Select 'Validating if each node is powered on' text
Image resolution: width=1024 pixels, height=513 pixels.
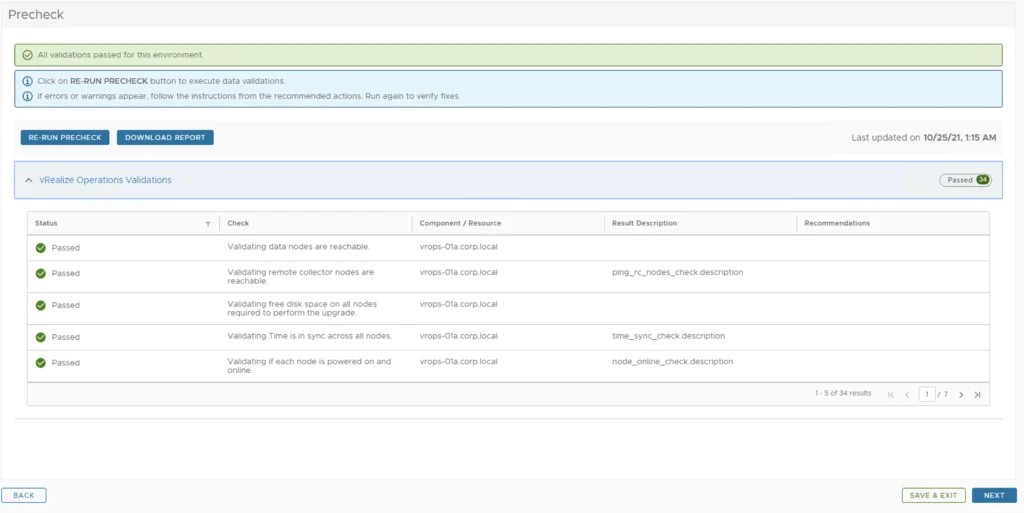pos(310,362)
